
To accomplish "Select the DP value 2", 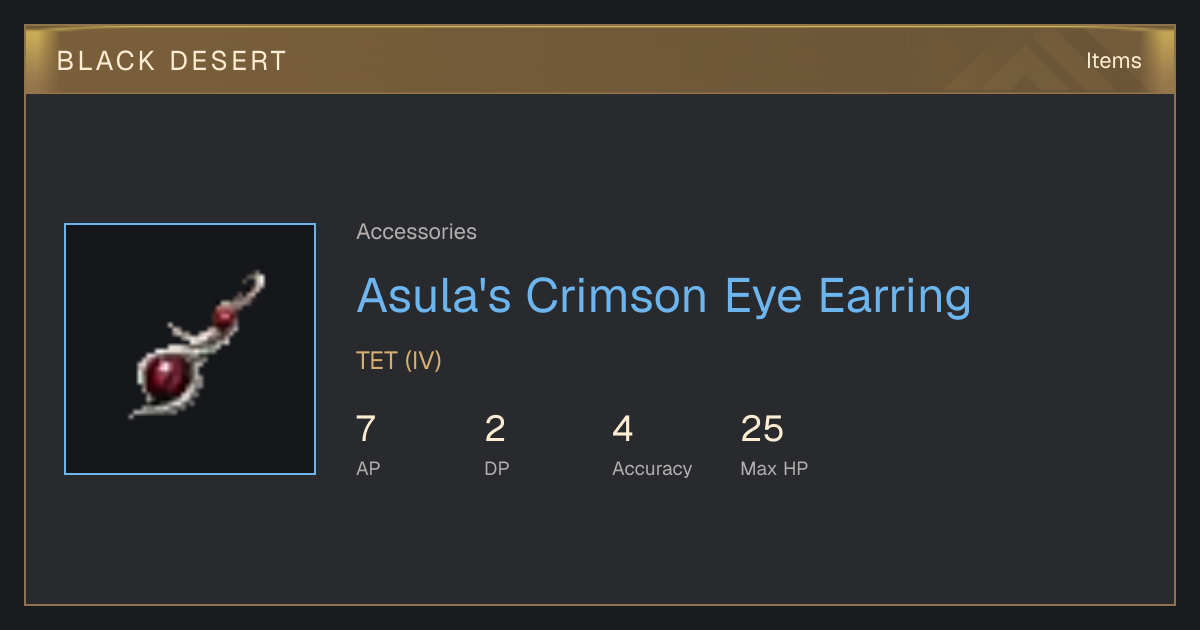I will [x=495, y=429].
